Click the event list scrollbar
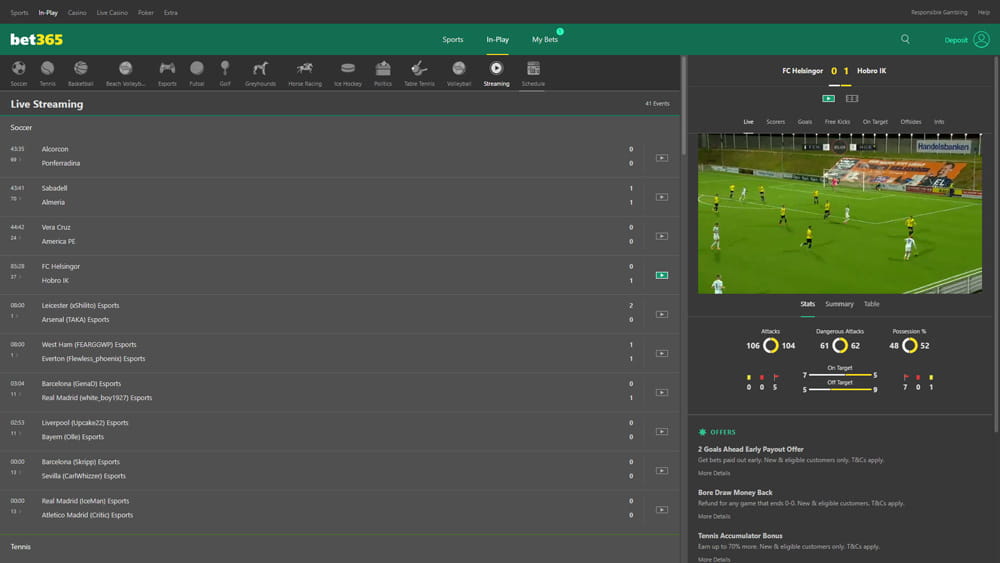The image size is (1000, 563). click(683, 105)
